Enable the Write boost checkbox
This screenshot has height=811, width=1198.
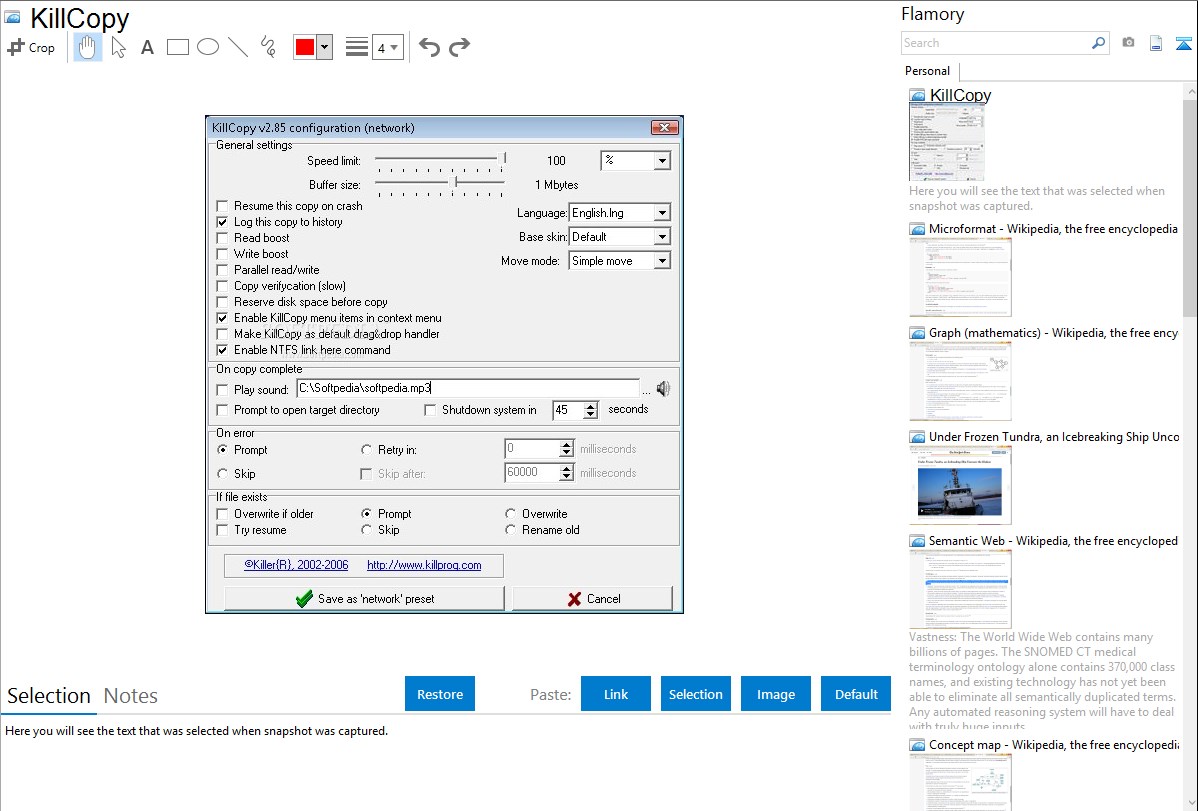click(x=222, y=254)
